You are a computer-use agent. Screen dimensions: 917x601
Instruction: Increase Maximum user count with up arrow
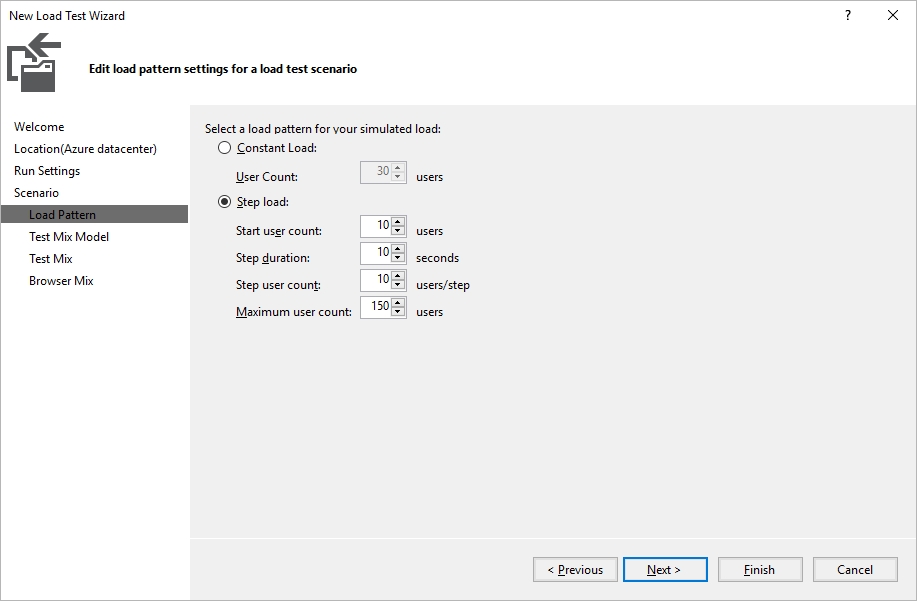398,302
